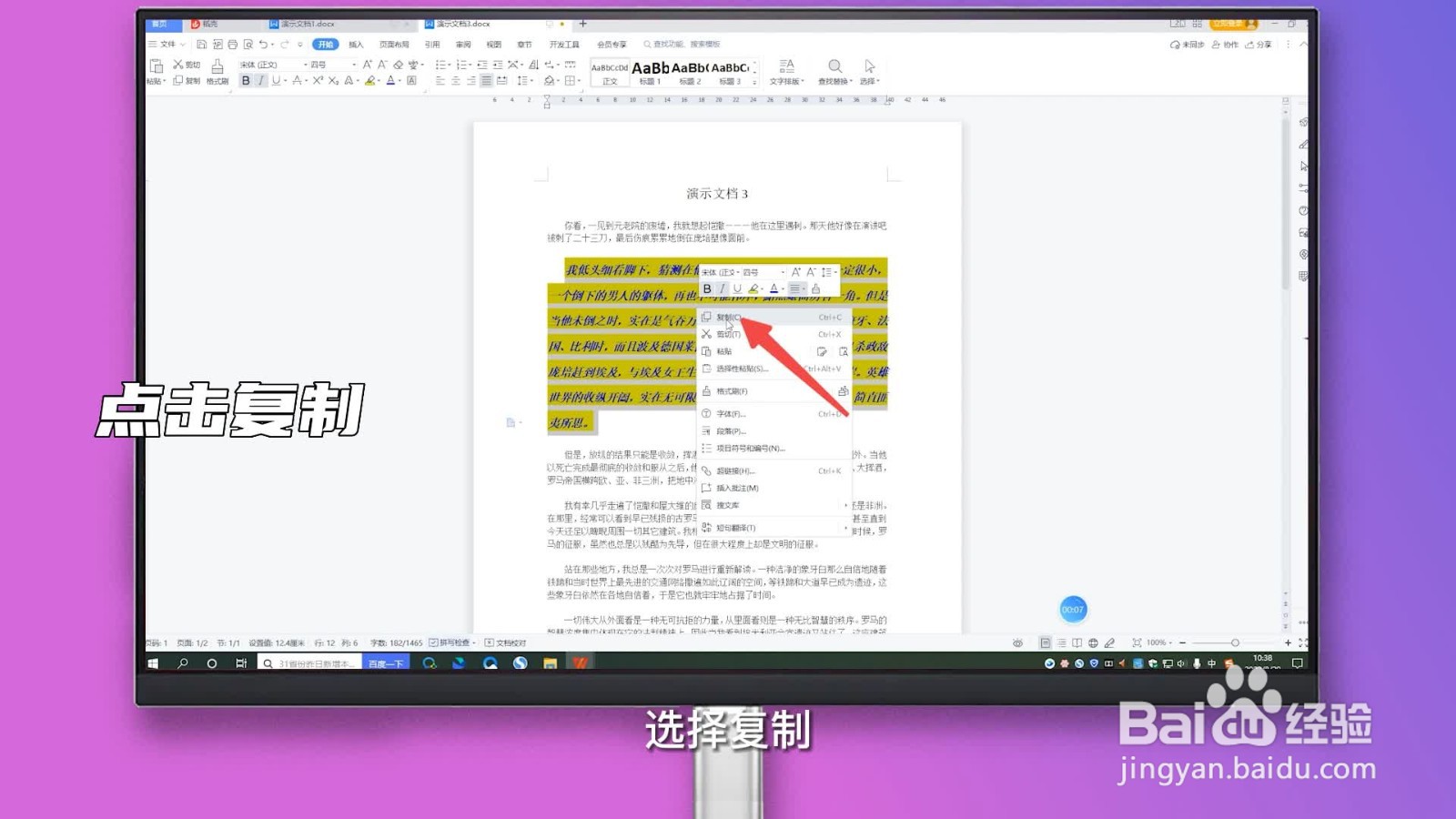Open Bullets and Numbering (项目符号和编号) from the context menu

[x=773, y=449]
